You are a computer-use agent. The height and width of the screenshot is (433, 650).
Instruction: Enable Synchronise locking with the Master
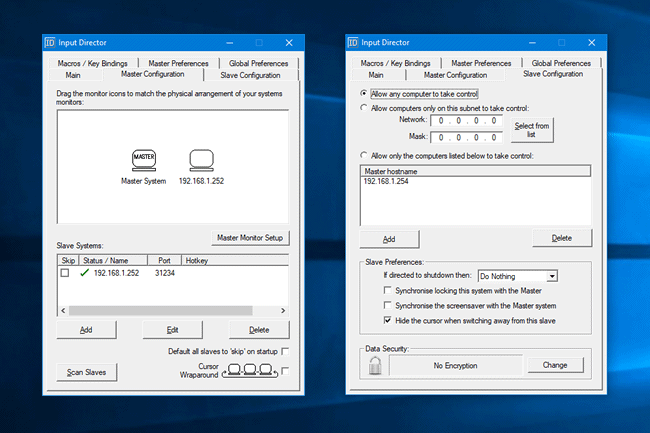tap(388, 290)
